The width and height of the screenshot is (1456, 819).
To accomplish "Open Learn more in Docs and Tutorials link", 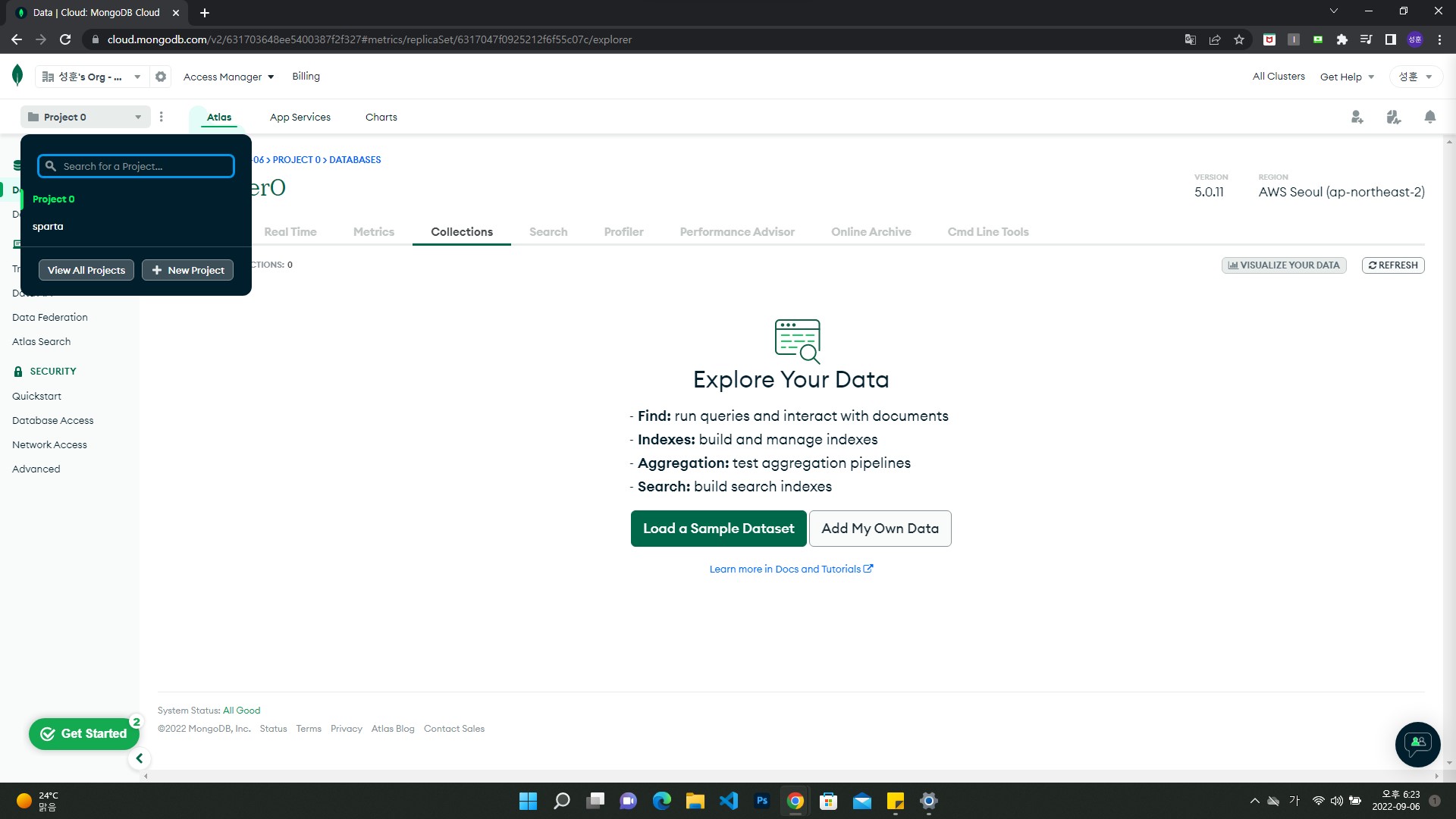I will (x=791, y=569).
